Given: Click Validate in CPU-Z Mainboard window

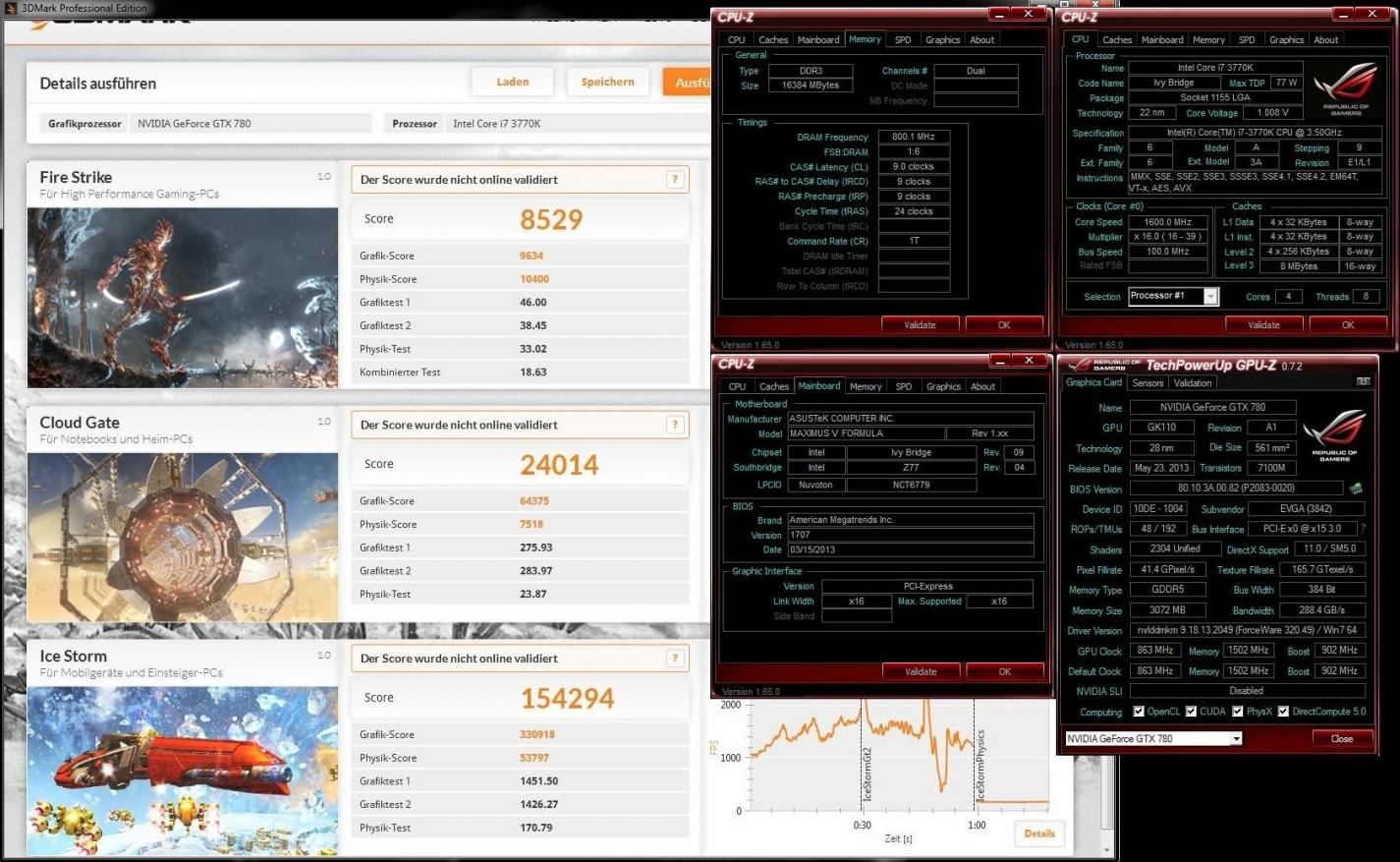Looking at the screenshot, I should coord(921,672).
